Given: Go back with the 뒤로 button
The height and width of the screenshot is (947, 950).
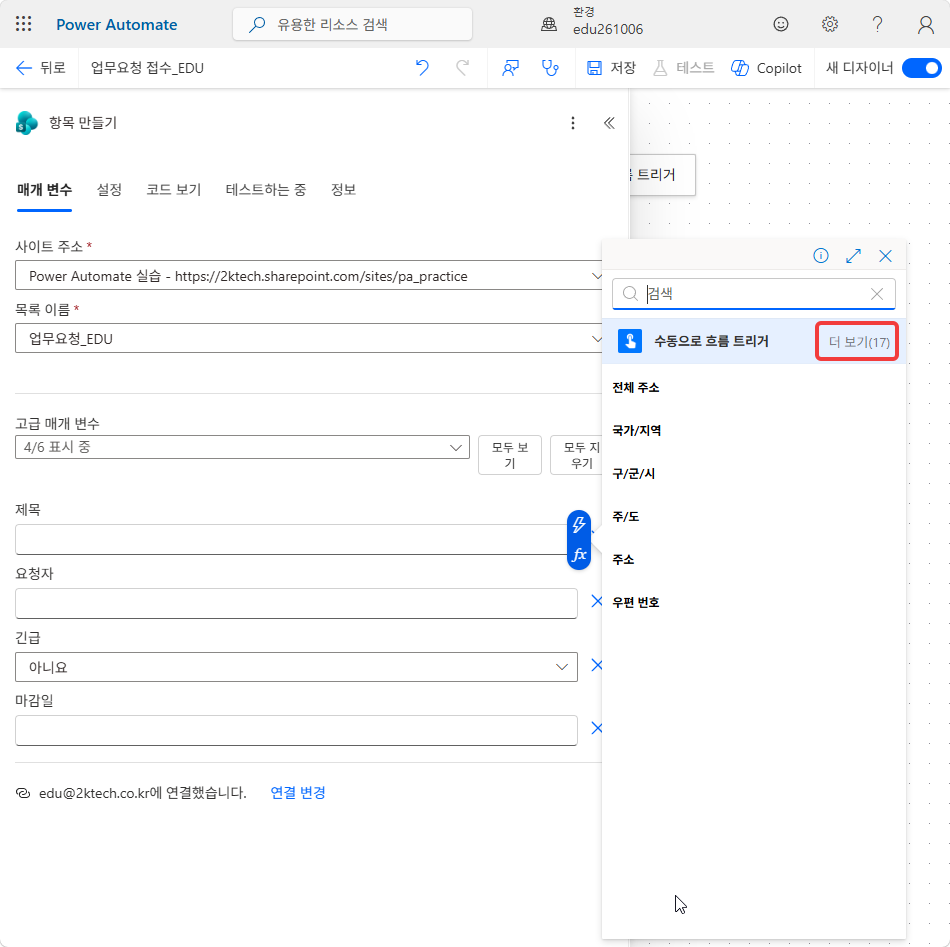Looking at the screenshot, I should (x=41, y=68).
